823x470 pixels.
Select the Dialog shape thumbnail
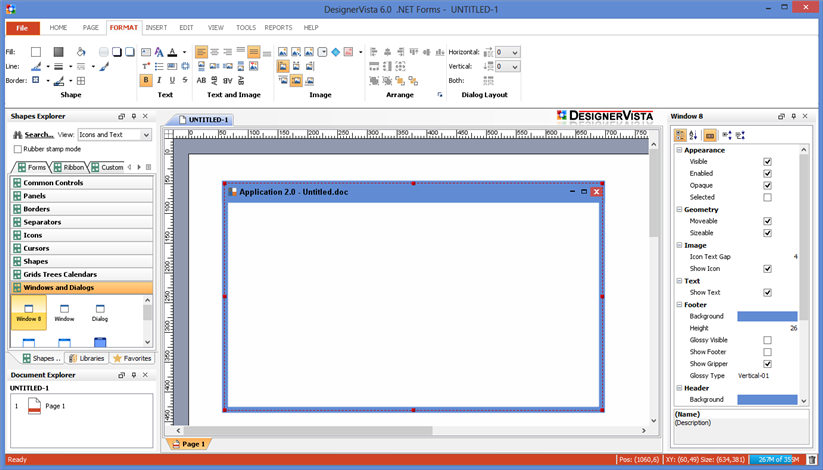point(100,312)
